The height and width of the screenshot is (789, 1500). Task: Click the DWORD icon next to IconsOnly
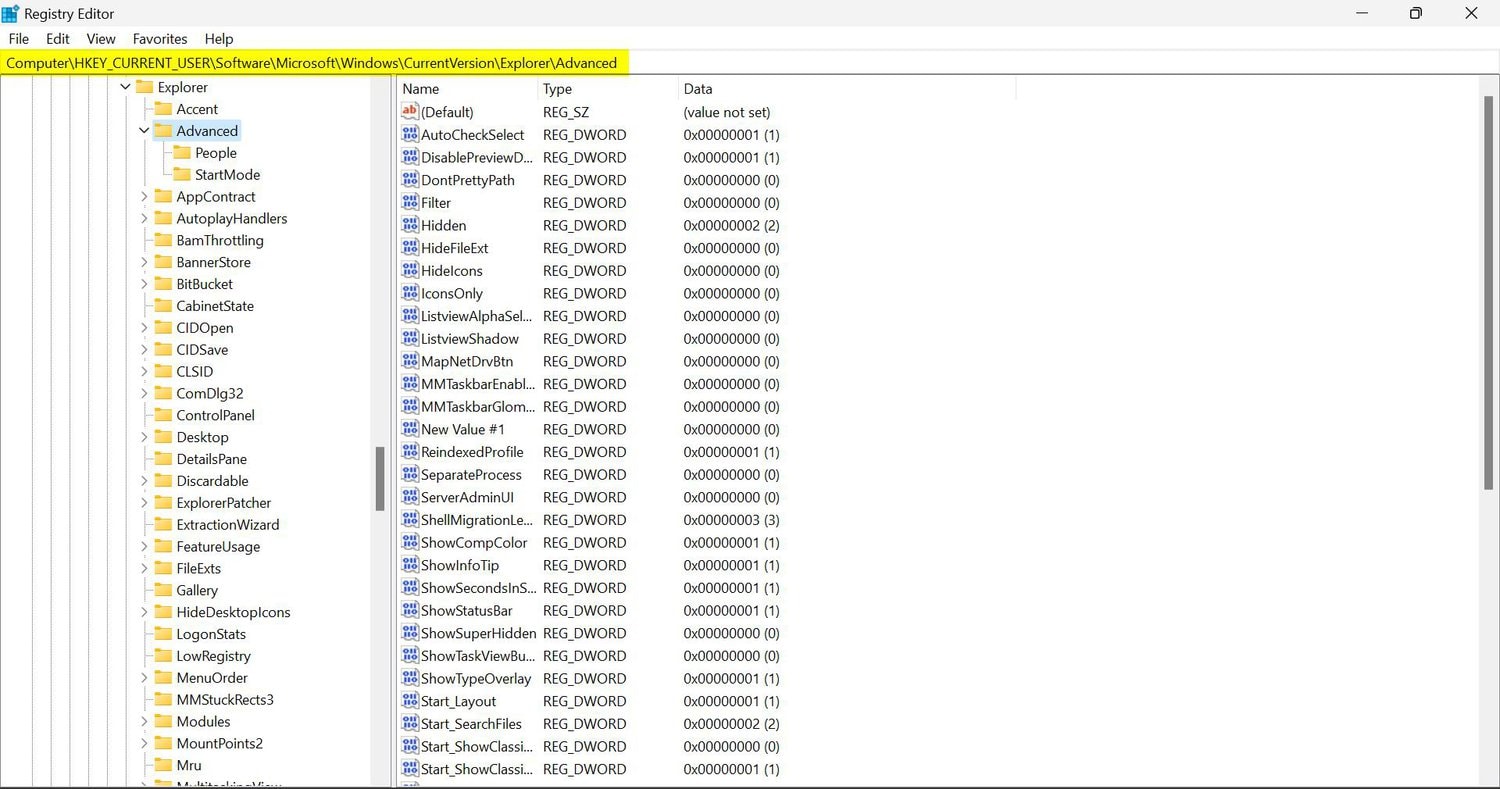click(x=409, y=293)
